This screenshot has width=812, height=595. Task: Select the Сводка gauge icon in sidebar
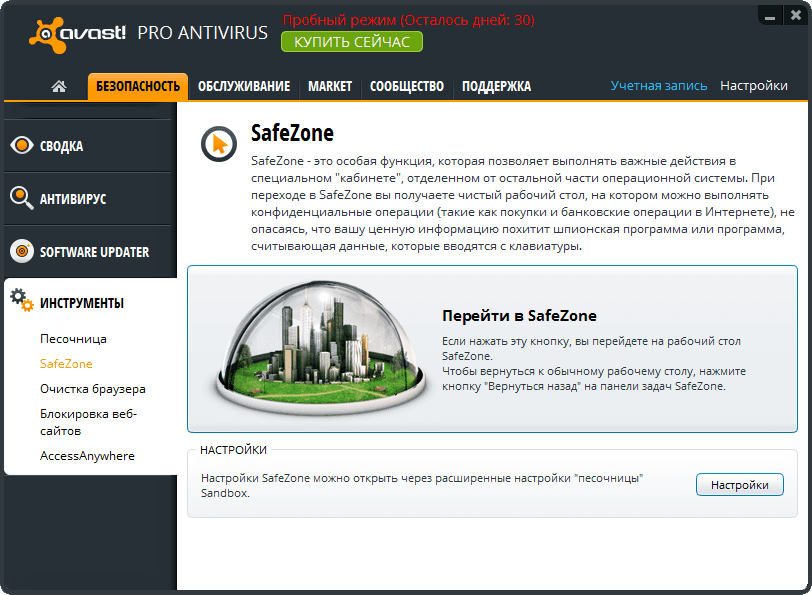(x=22, y=144)
